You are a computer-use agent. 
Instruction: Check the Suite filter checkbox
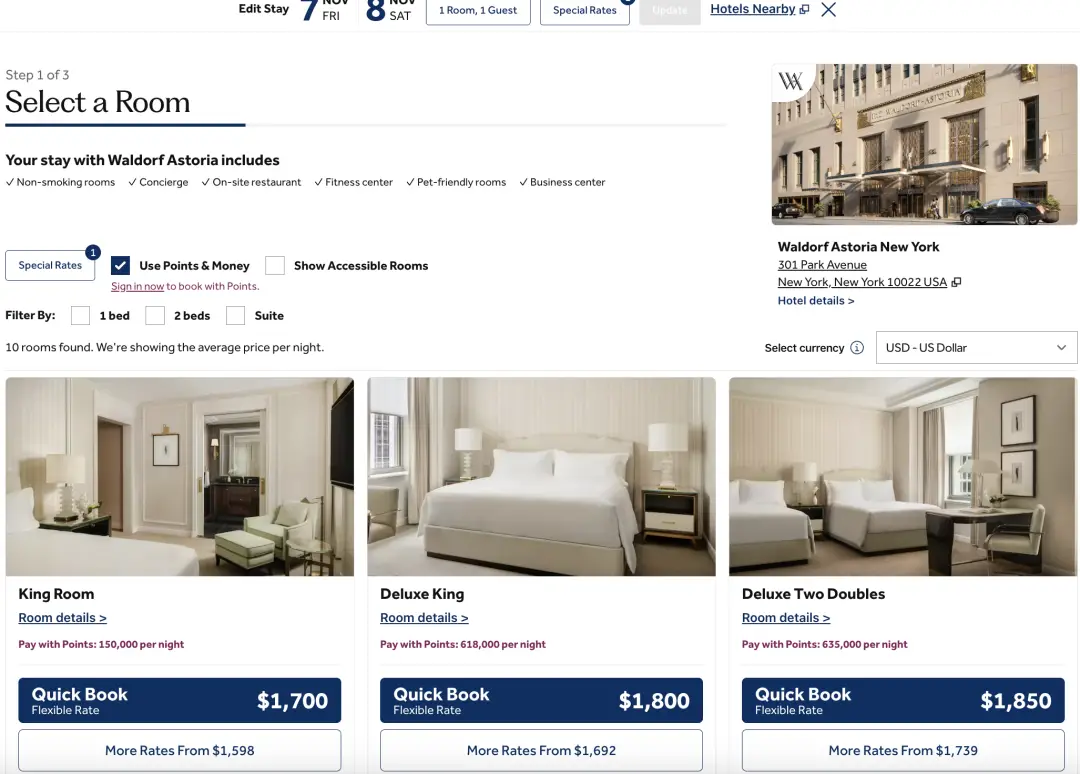236,315
